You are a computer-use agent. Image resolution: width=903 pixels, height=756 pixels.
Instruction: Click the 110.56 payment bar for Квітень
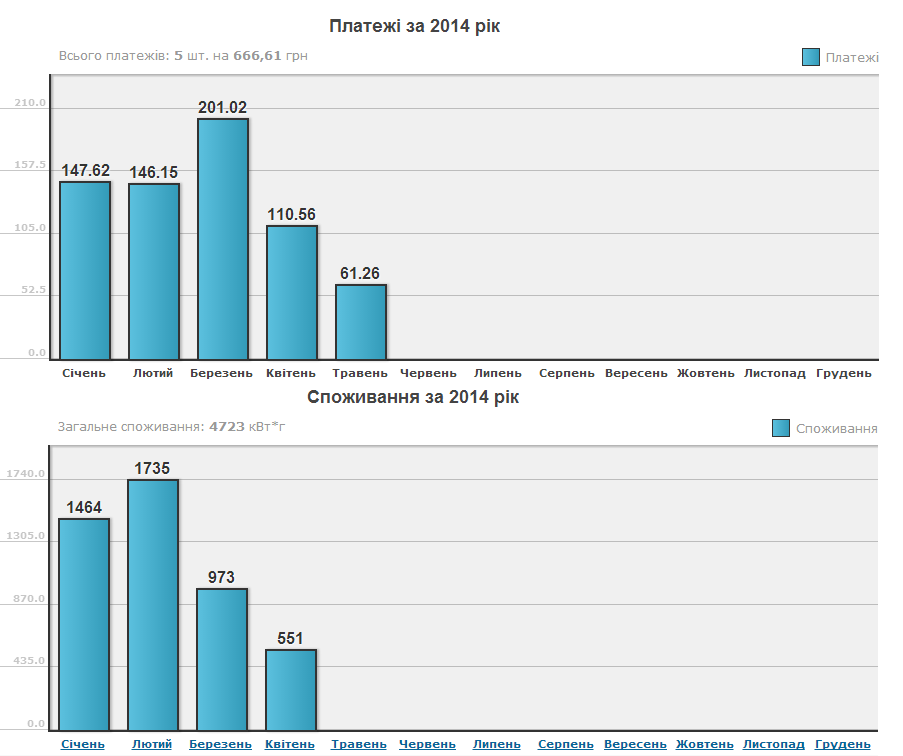click(292, 292)
